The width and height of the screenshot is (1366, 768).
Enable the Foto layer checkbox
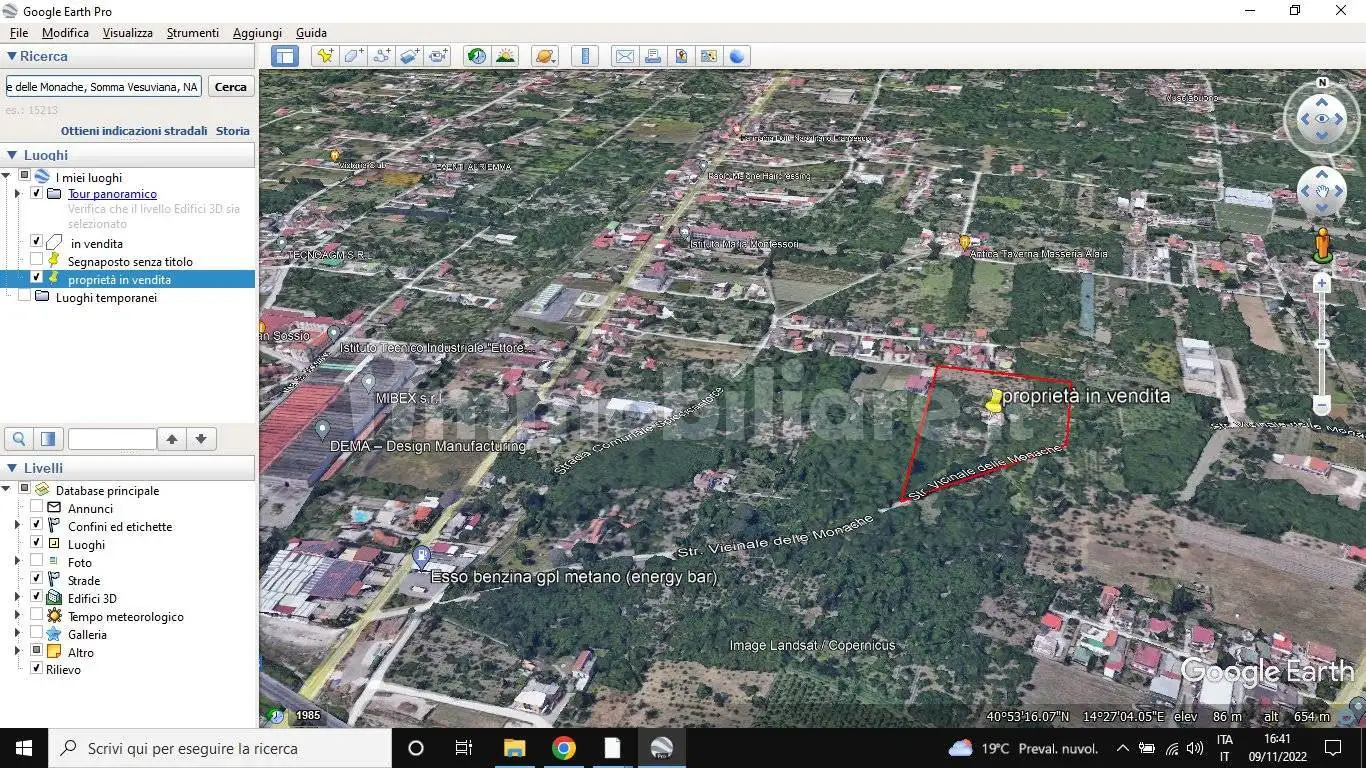click(x=37, y=561)
